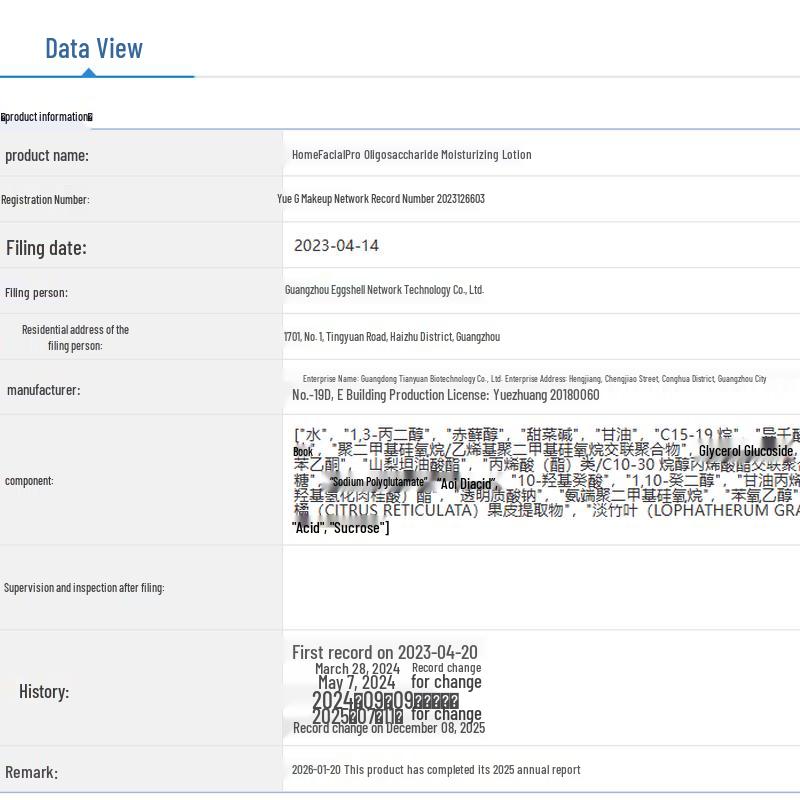Image resolution: width=800 pixels, height=800 pixels.
Task: Select Record change on December 08, 2025
Action: click(x=389, y=728)
